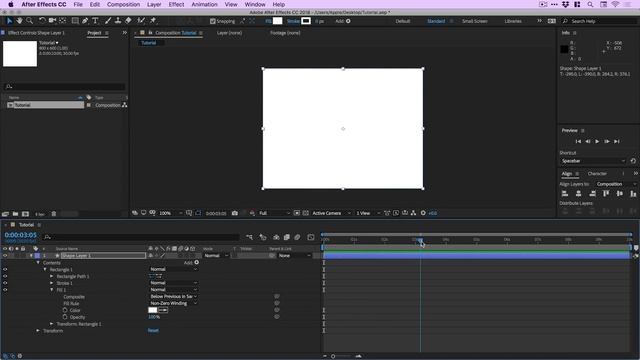The height and width of the screenshot is (360, 640).
Task: Switch to the Character panel tab
Action: pyautogui.click(x=597, y=173)
